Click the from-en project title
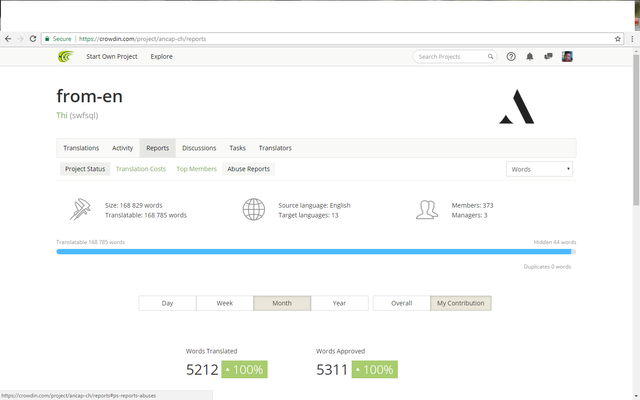 pyautogui.click(x=89, y=96)
